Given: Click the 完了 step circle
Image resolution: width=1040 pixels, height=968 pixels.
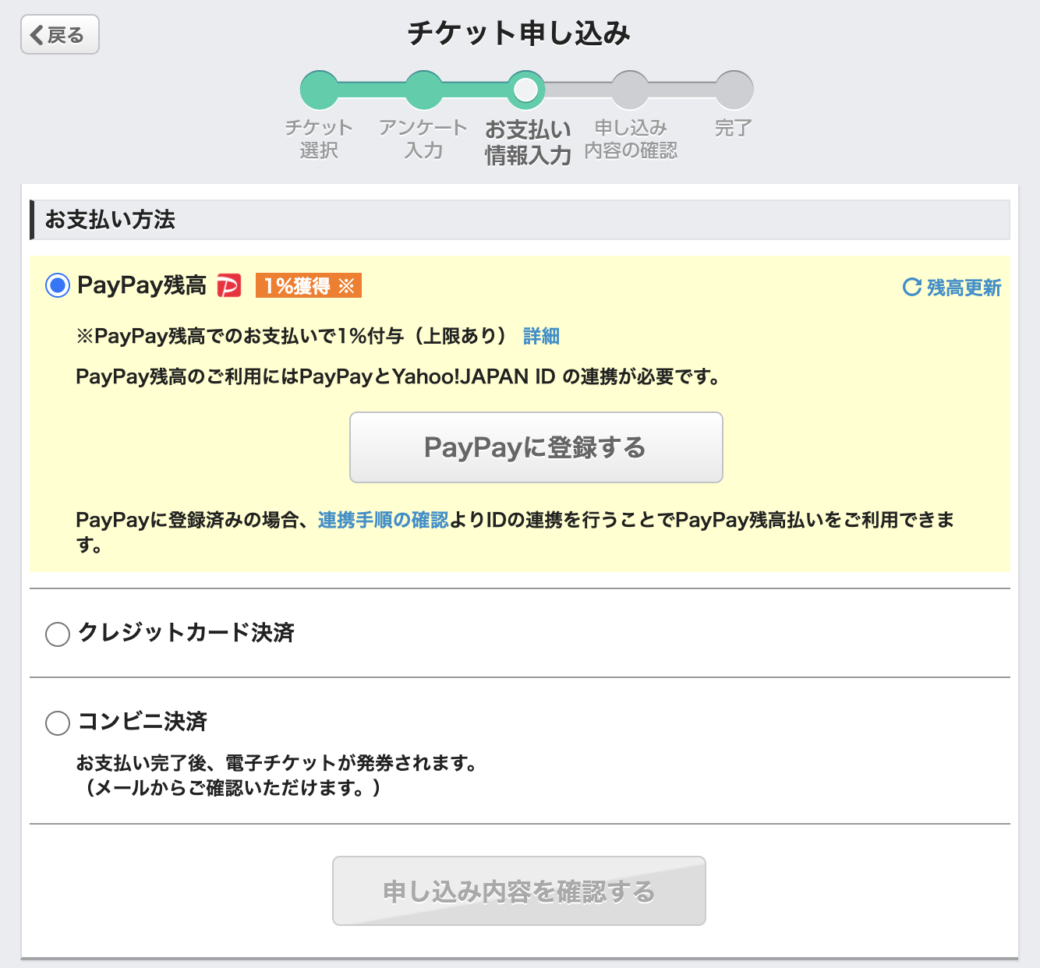Looking at the screenshot, I should pyautogui.click(x=734, y=90).
